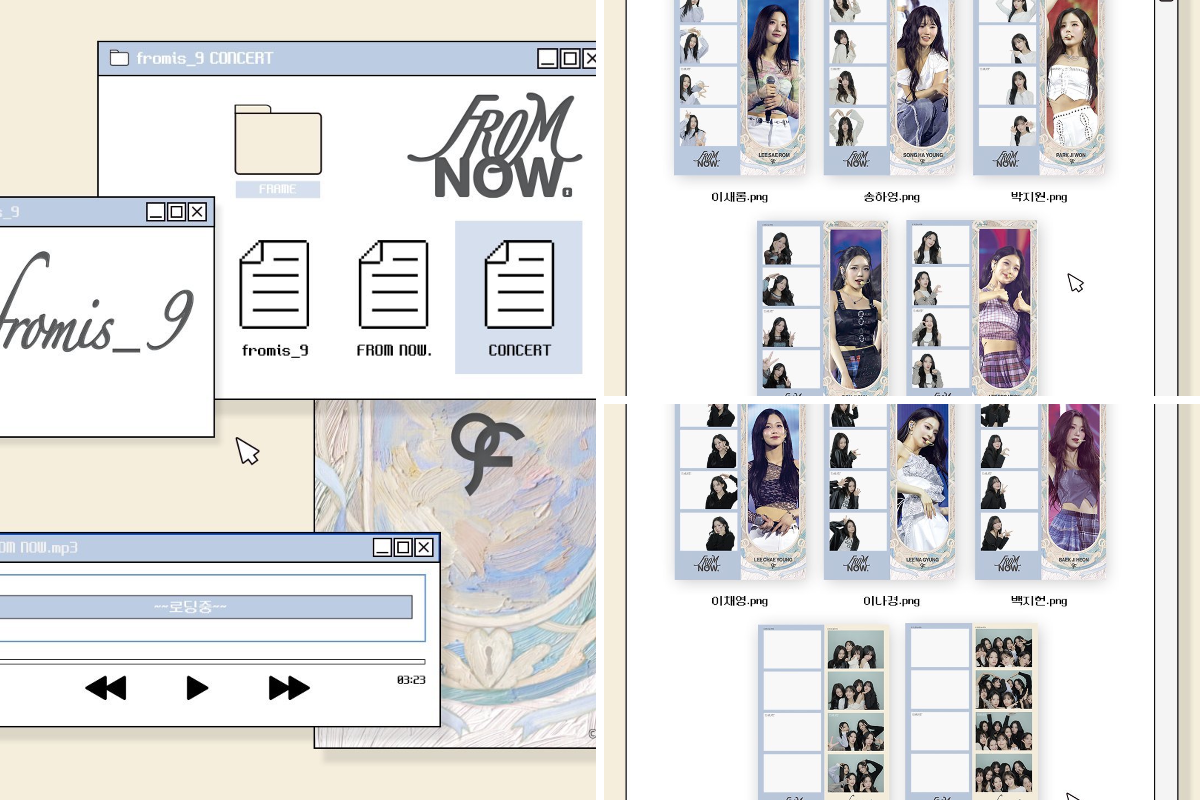Open the FRAME folder icon
Image resolution: width=1200 pixels, height=800 pixels.
278,139
